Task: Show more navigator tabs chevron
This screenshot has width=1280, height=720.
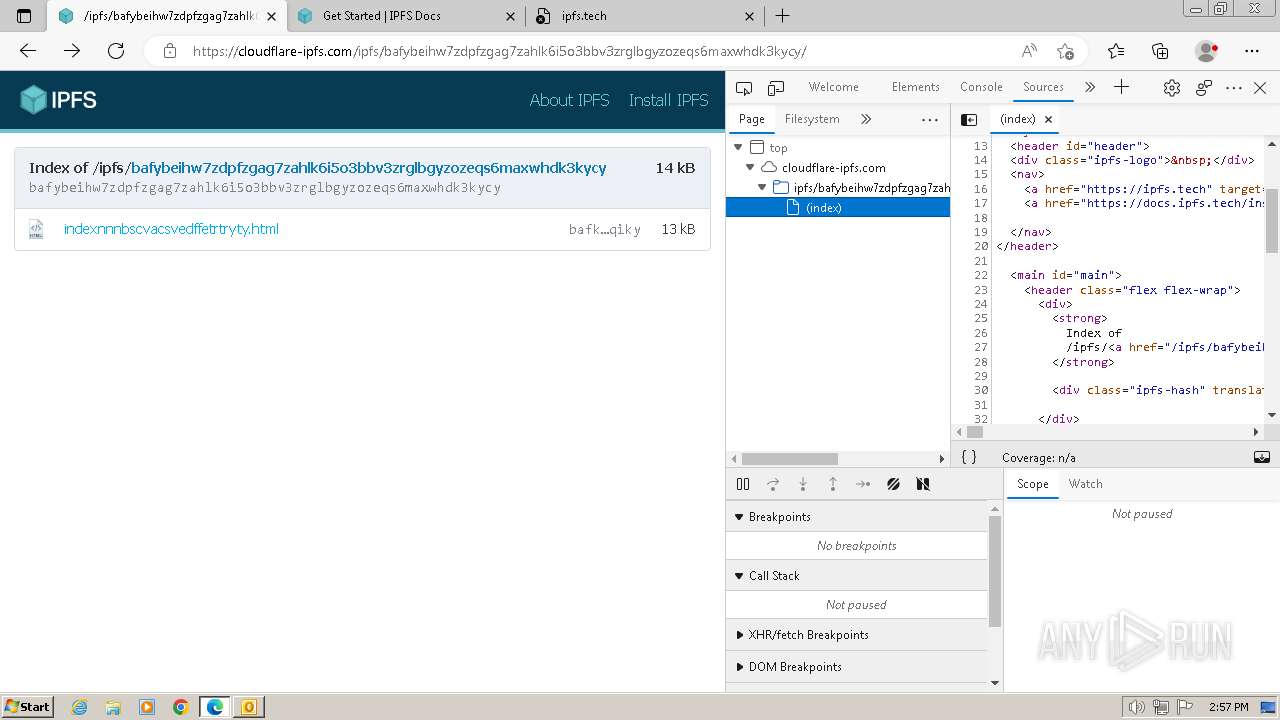Action: [x=866, y=119]
